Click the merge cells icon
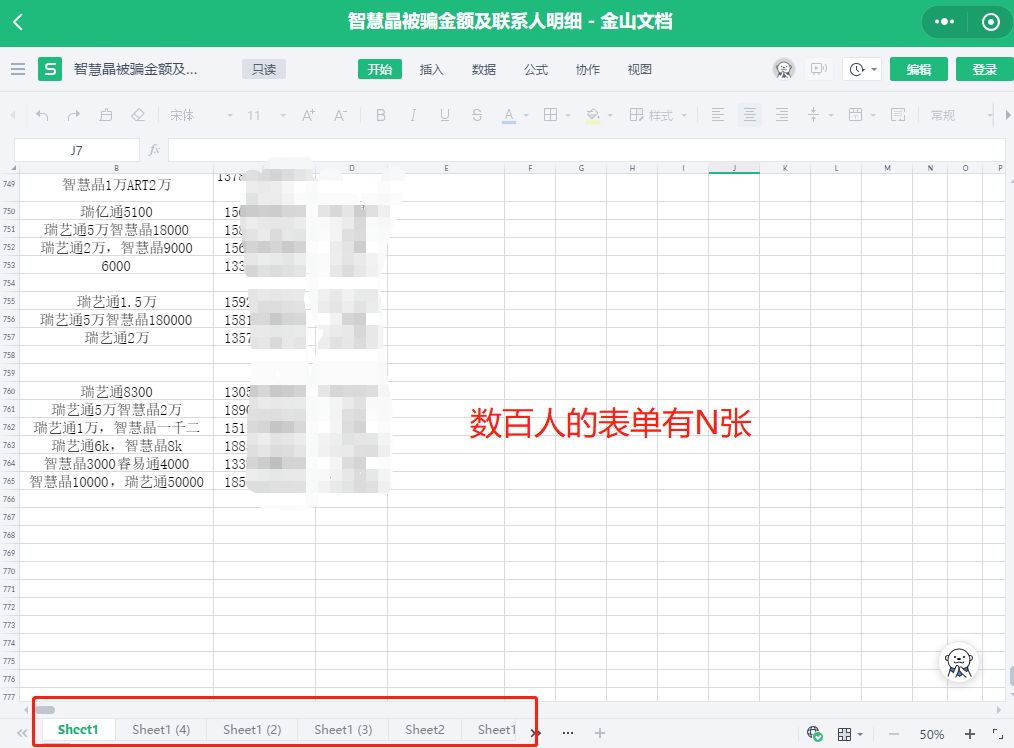The image size is (1014, 748). tap(856, 115)
